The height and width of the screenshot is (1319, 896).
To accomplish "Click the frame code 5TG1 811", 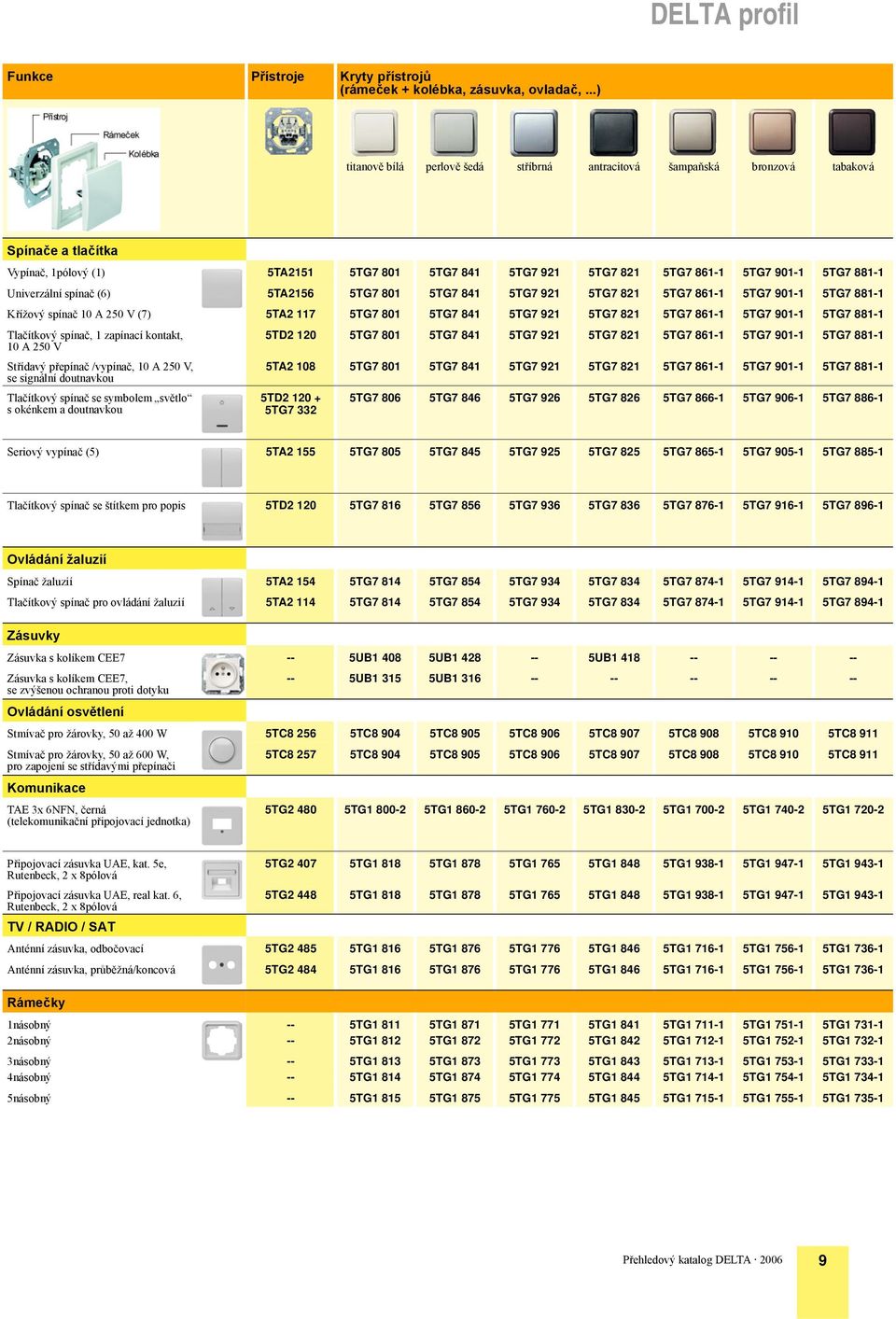I will [375, 1024].
